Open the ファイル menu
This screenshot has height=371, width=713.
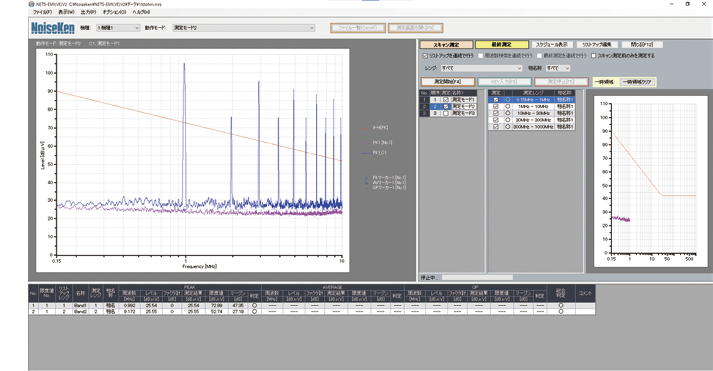click(x=42, y=12)
